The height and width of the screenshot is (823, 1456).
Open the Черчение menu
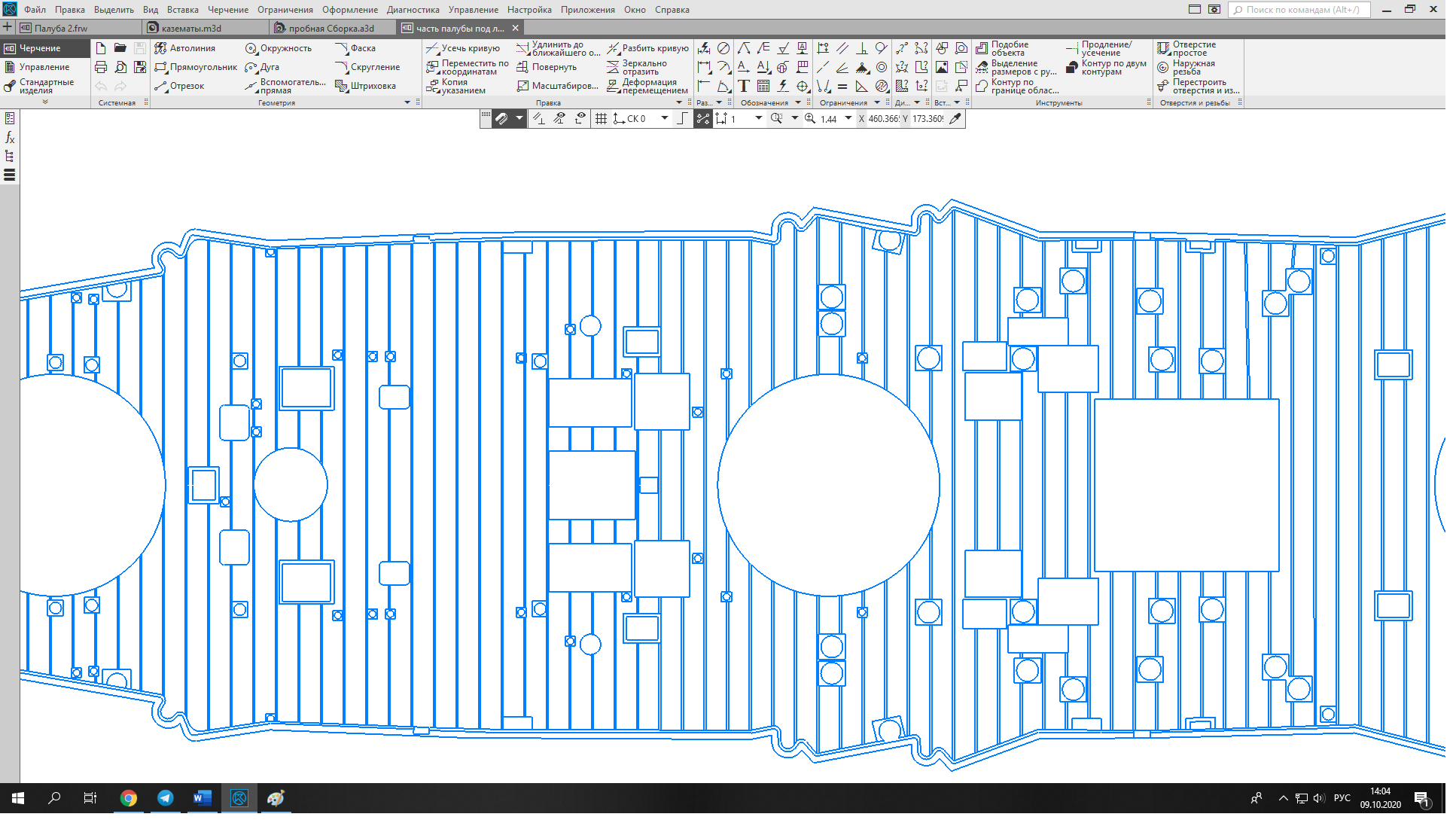(x=227, y=10)
